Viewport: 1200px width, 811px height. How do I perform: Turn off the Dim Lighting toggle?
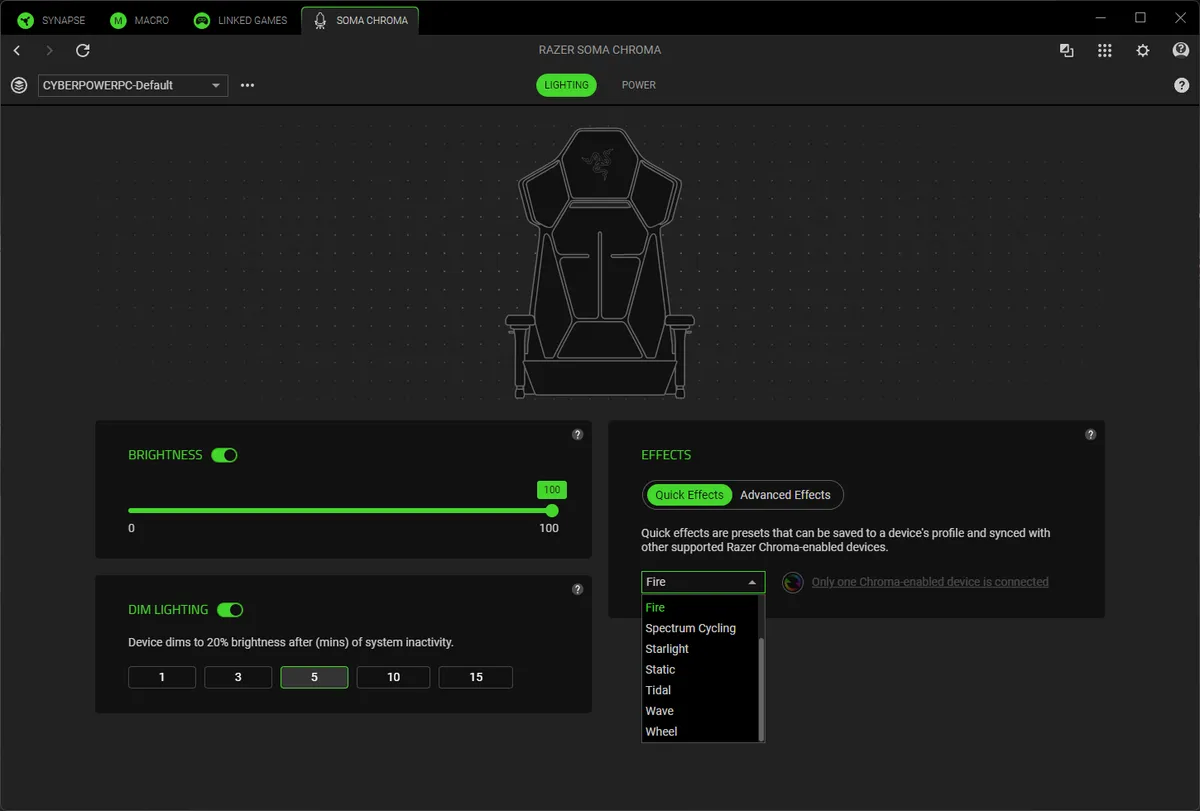pyautogui.click(x=230, y=610)
